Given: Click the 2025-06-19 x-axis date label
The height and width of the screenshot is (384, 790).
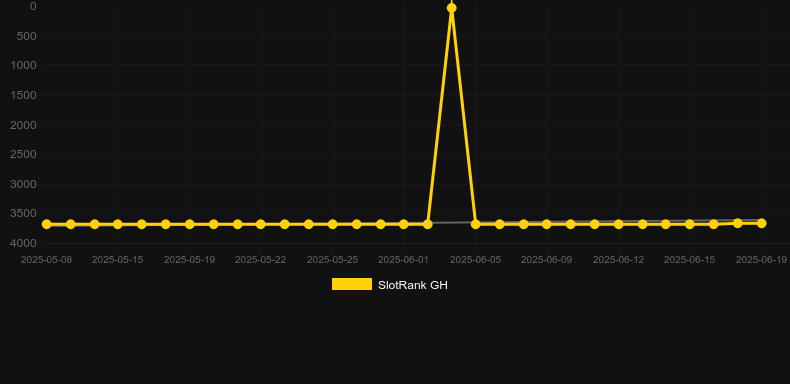Looking at the screenshot, I should 761,260.
